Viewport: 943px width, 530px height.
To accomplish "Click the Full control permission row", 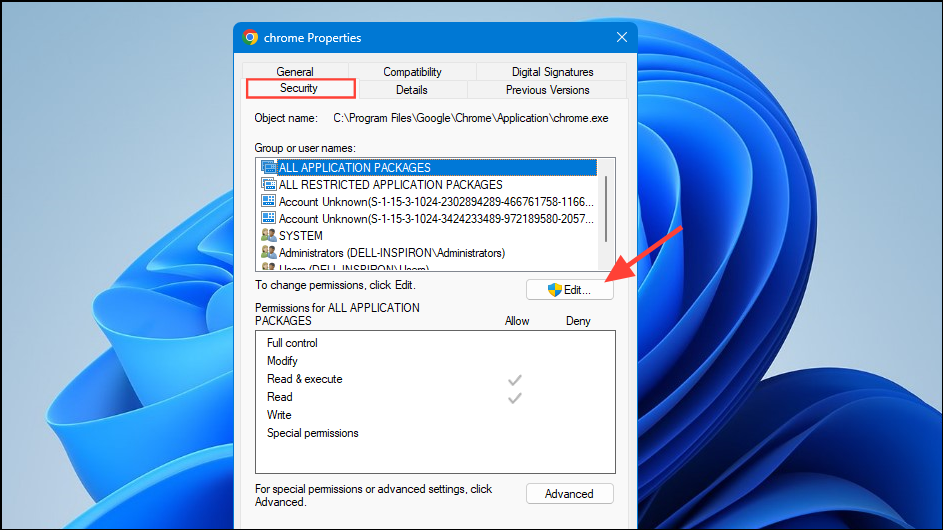I will (434, 343).
